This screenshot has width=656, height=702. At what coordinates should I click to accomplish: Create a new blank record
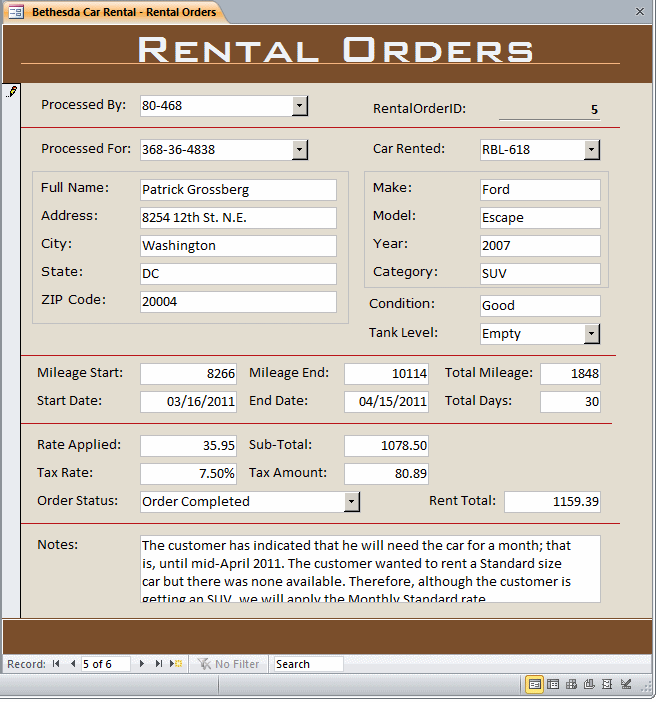tap(176, 664)
